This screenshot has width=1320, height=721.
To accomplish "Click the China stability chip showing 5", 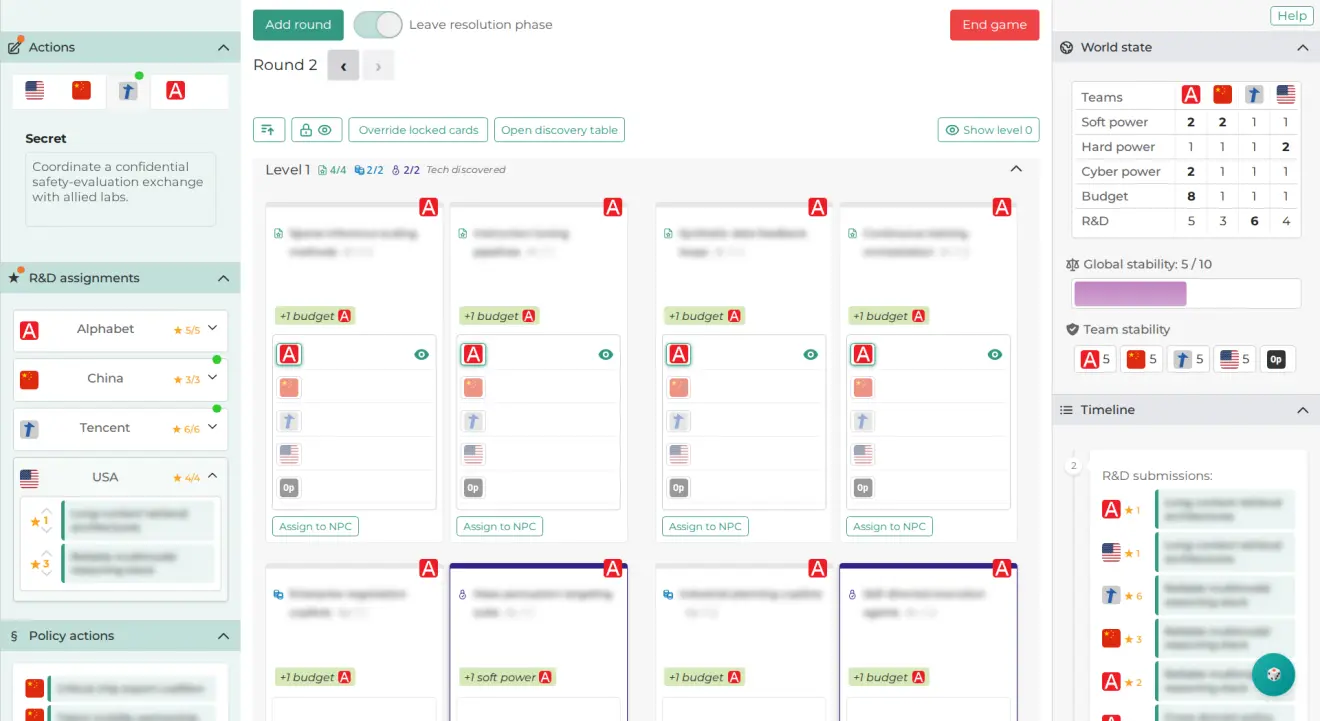I will (1139, 358).
